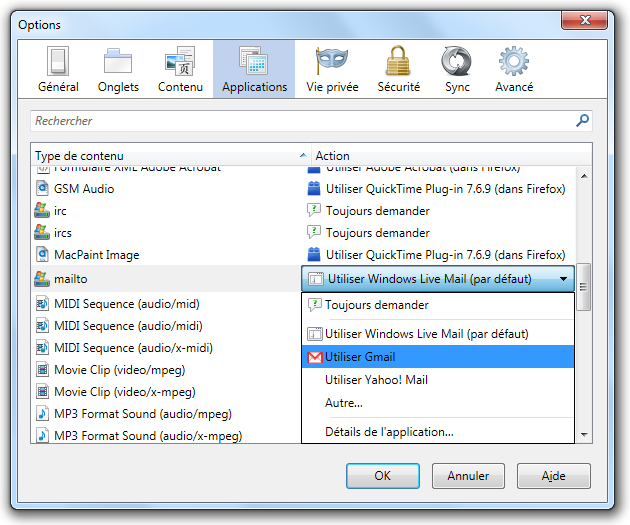Click QuickTime action for MacPaint Image
Screen dimensions: 630x525
coord(446,255)
